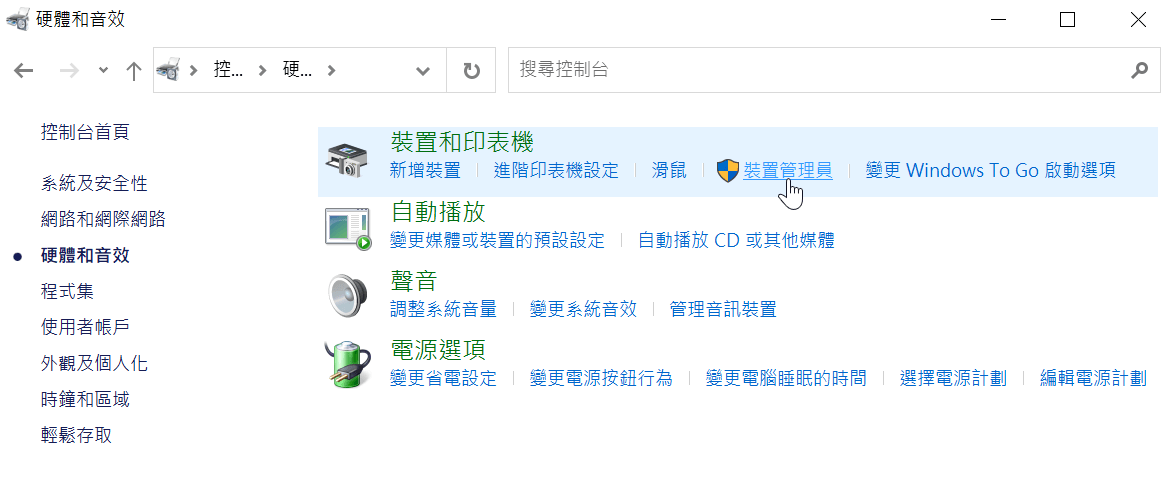Click the 聲音 speaker icon
This screenshot has width=1169, height=481.
coord(347,296)
